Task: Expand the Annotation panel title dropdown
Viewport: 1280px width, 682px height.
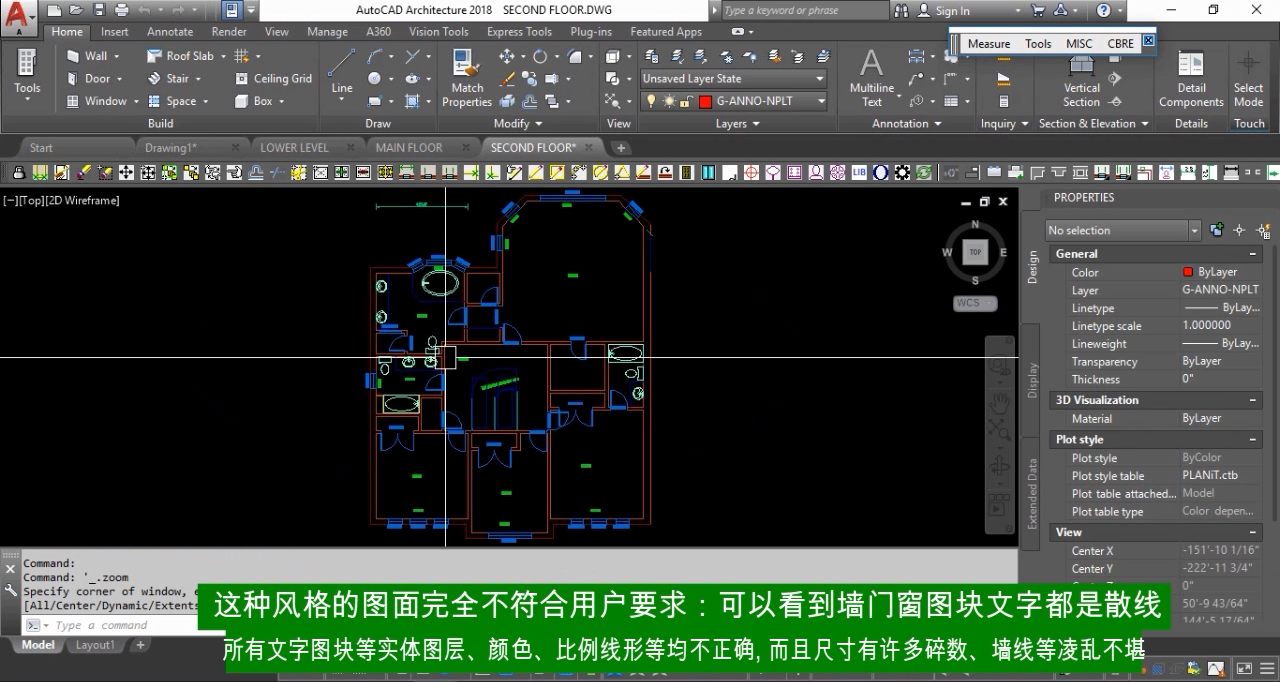Action: coord(907,124)
